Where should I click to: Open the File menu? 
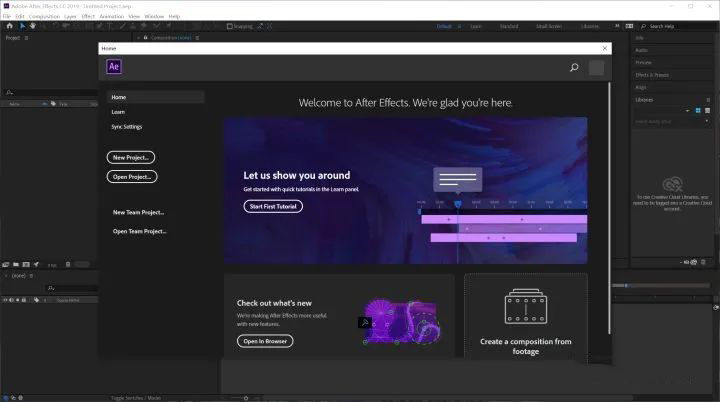7,16
